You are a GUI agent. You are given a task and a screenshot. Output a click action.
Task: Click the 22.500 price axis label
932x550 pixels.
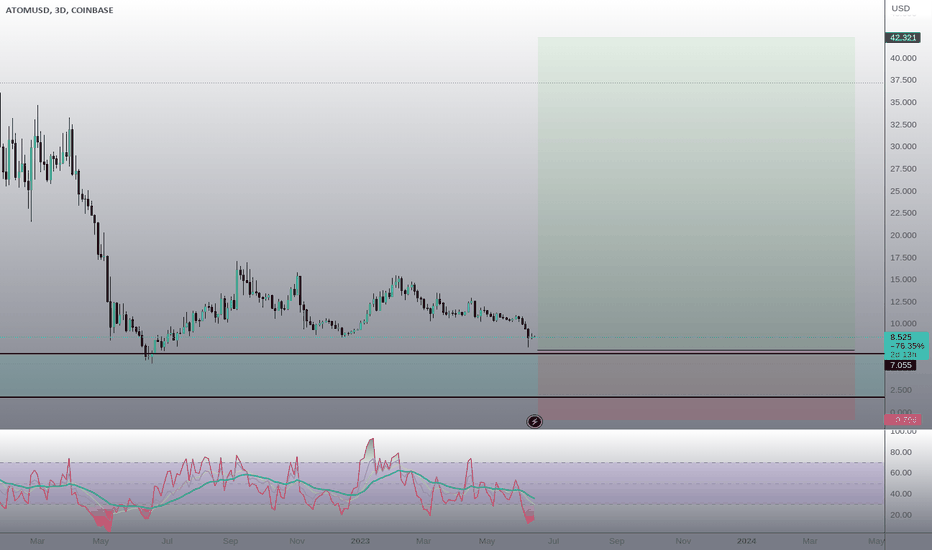pyautogui.click(x=903, y=213)
